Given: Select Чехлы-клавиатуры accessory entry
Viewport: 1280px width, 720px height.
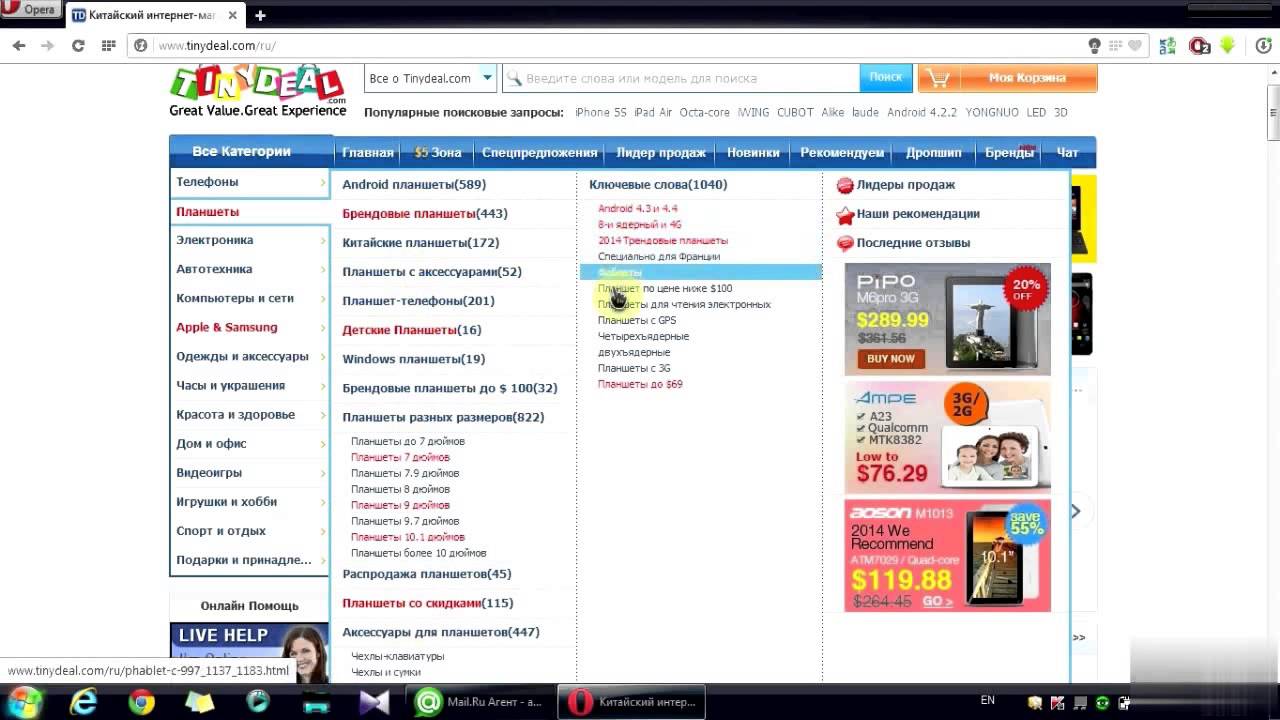Looking at the screenshot, I should tap(397, 656).
